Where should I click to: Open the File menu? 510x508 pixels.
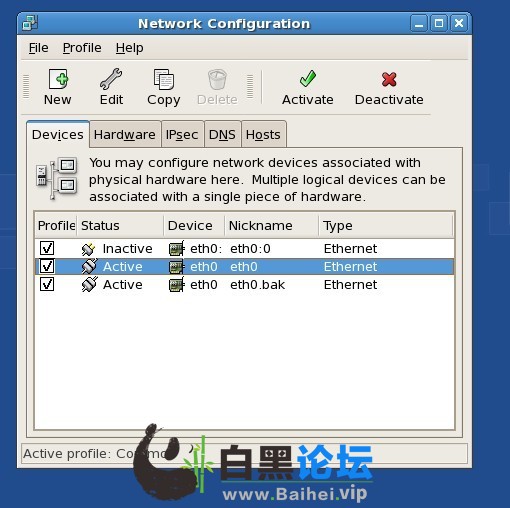(x=38, y=48)
